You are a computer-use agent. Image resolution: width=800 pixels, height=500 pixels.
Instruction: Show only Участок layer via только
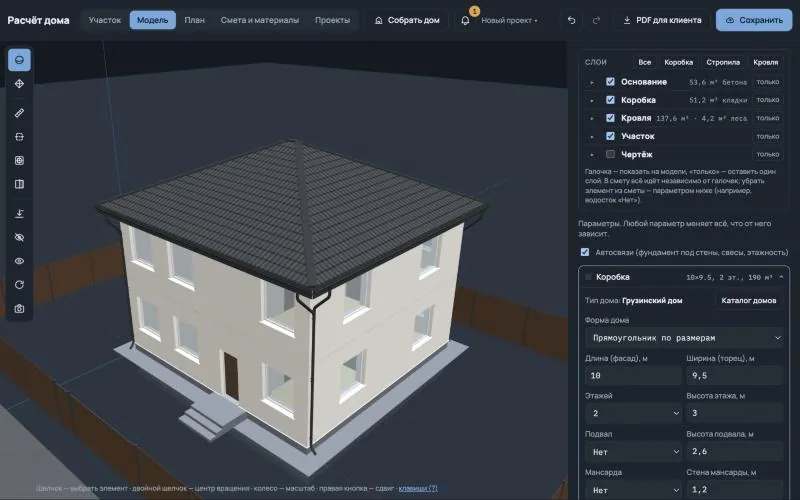(x=767, y=136)
